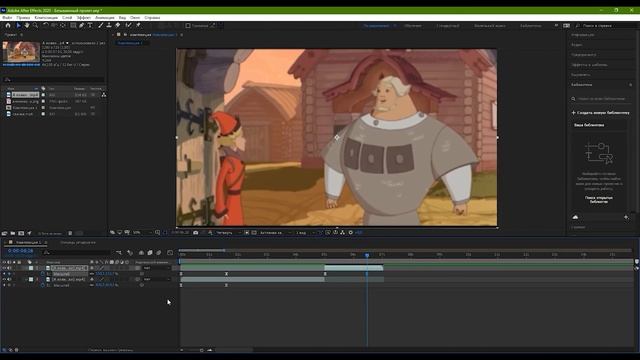The height and width of the screenshot is (360, 640).
Task: Open the parent dropdown of first layer
Action: click(156, 268)
